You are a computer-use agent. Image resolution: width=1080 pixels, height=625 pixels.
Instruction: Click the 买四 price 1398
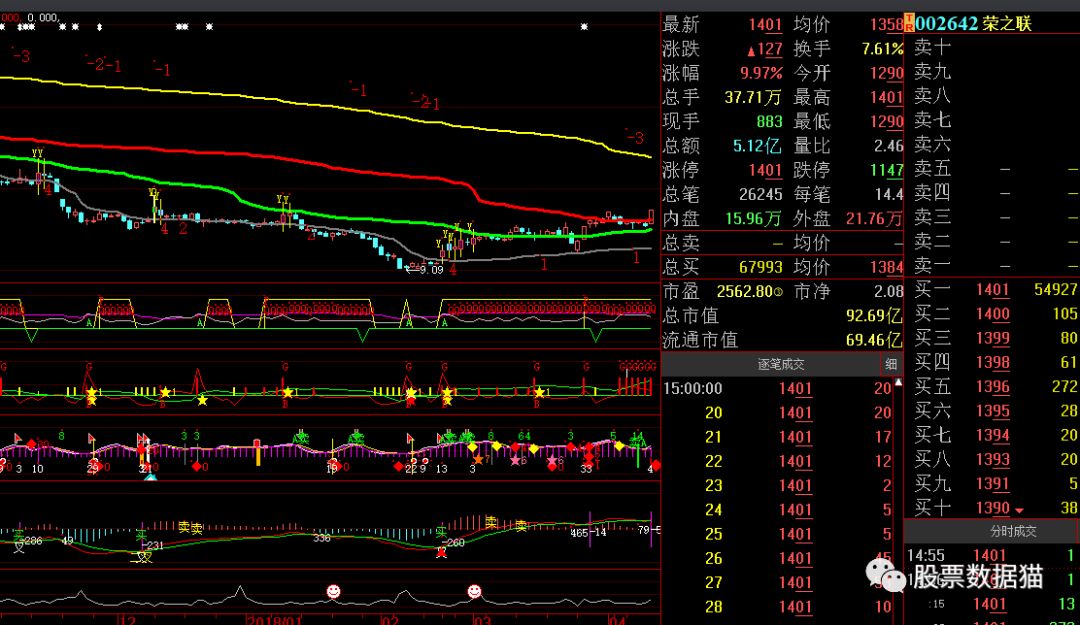993,362
